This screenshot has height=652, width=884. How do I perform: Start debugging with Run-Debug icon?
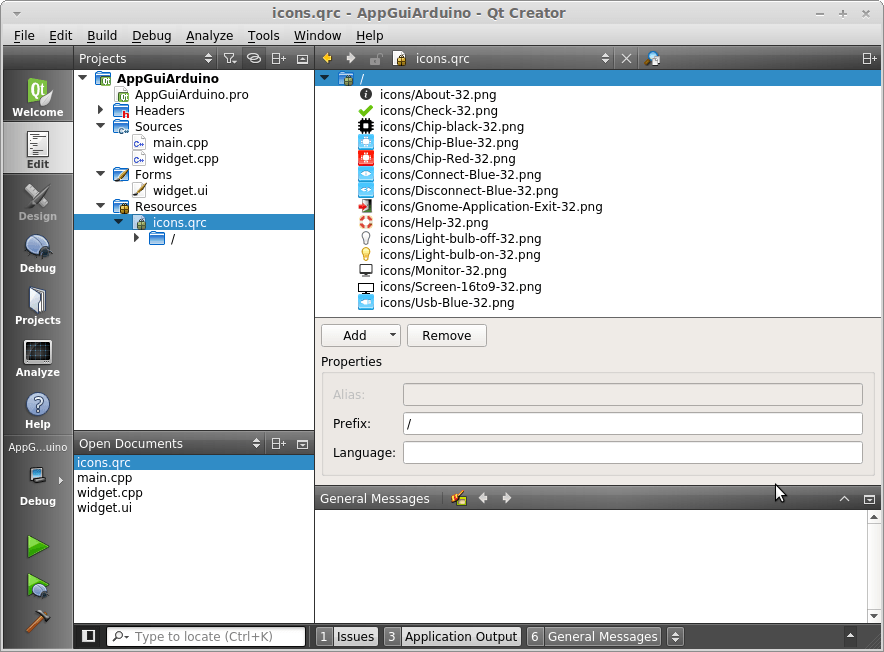[38, 585]
